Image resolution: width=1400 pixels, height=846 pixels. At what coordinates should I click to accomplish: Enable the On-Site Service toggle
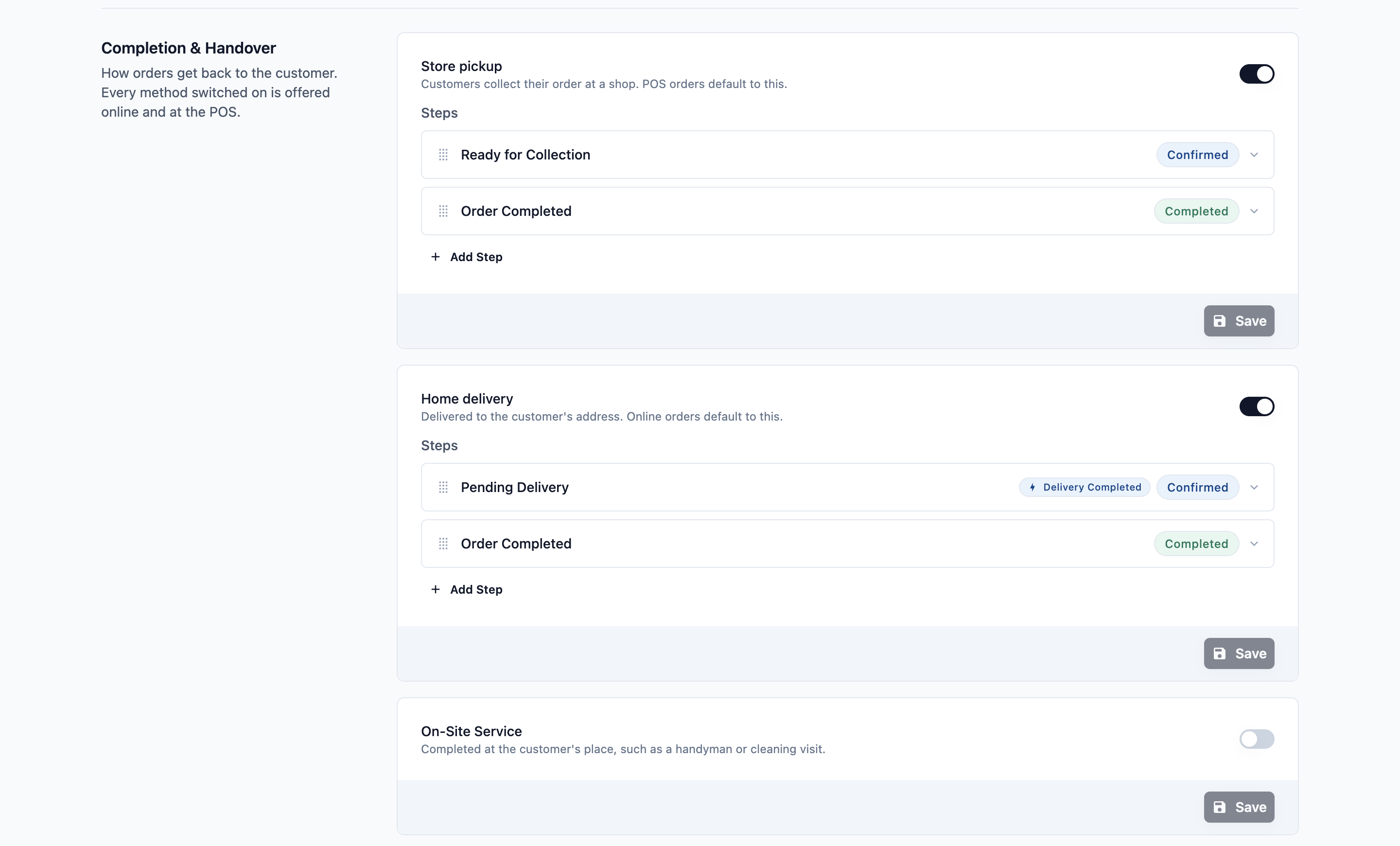(x=1256, y=739)
